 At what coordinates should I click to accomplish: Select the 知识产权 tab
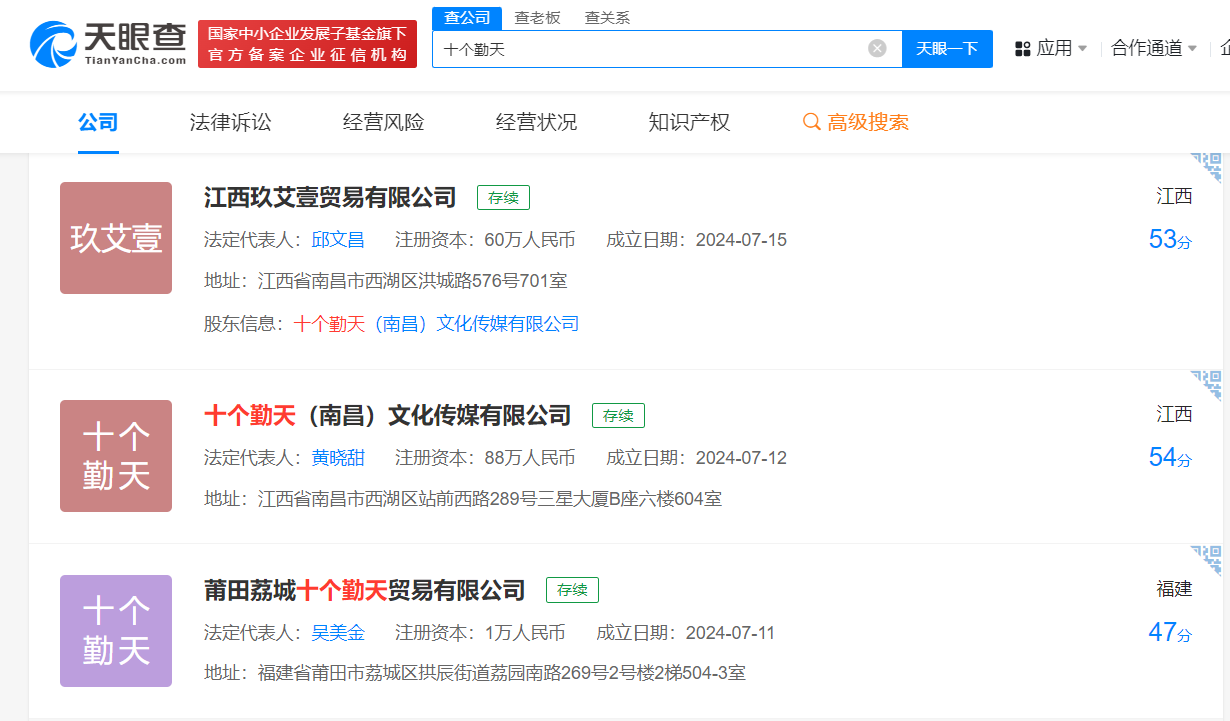[688, 121]
